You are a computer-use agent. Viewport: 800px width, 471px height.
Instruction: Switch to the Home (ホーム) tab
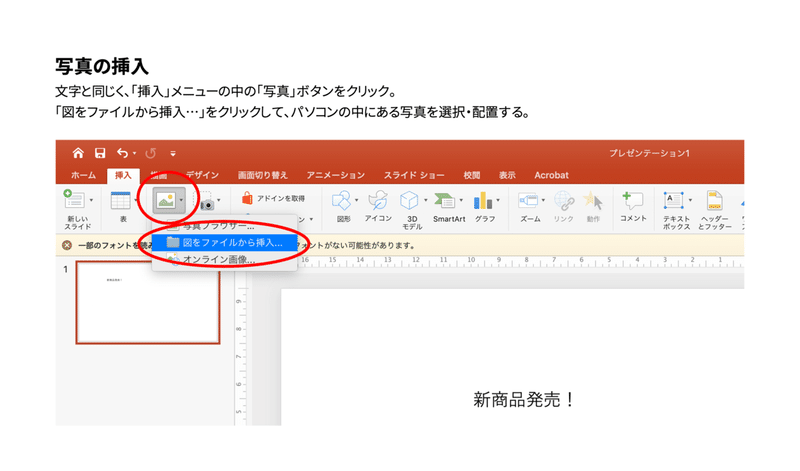(83, 175)
